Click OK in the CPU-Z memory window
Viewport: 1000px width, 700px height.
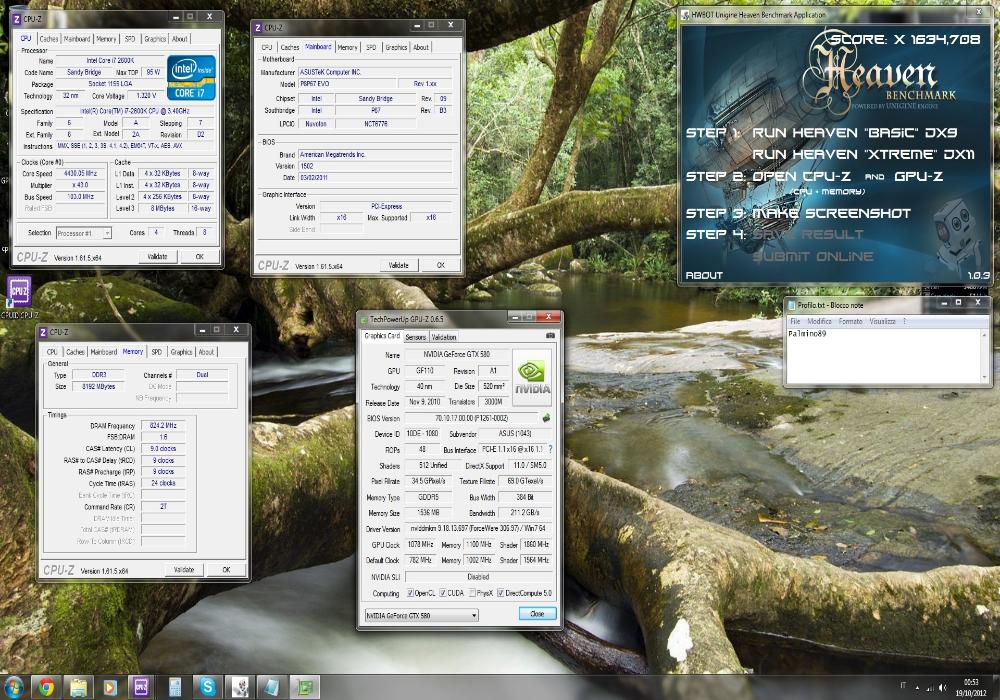[226, 570]
